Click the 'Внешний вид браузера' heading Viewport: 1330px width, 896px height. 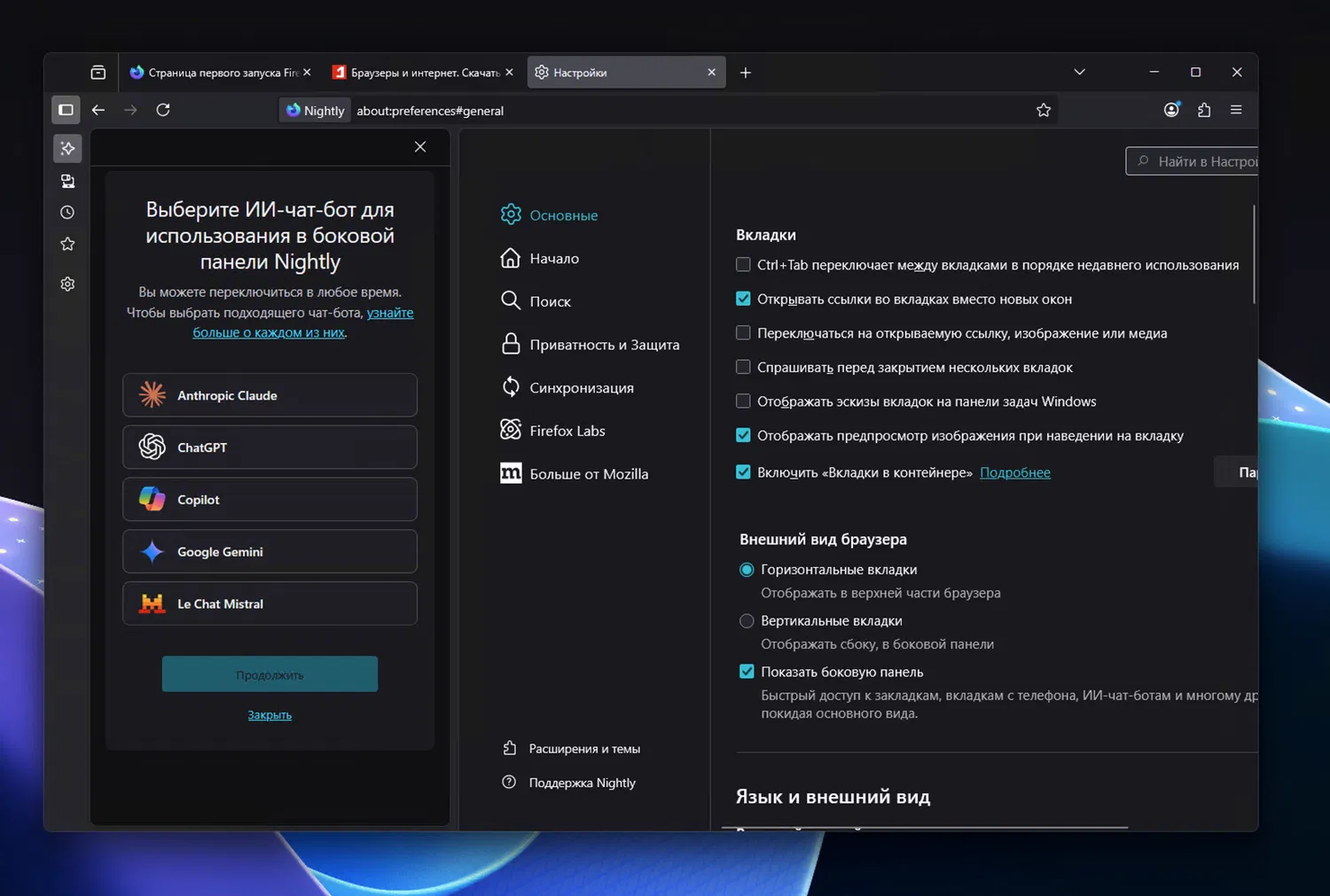tap(823, 539)
